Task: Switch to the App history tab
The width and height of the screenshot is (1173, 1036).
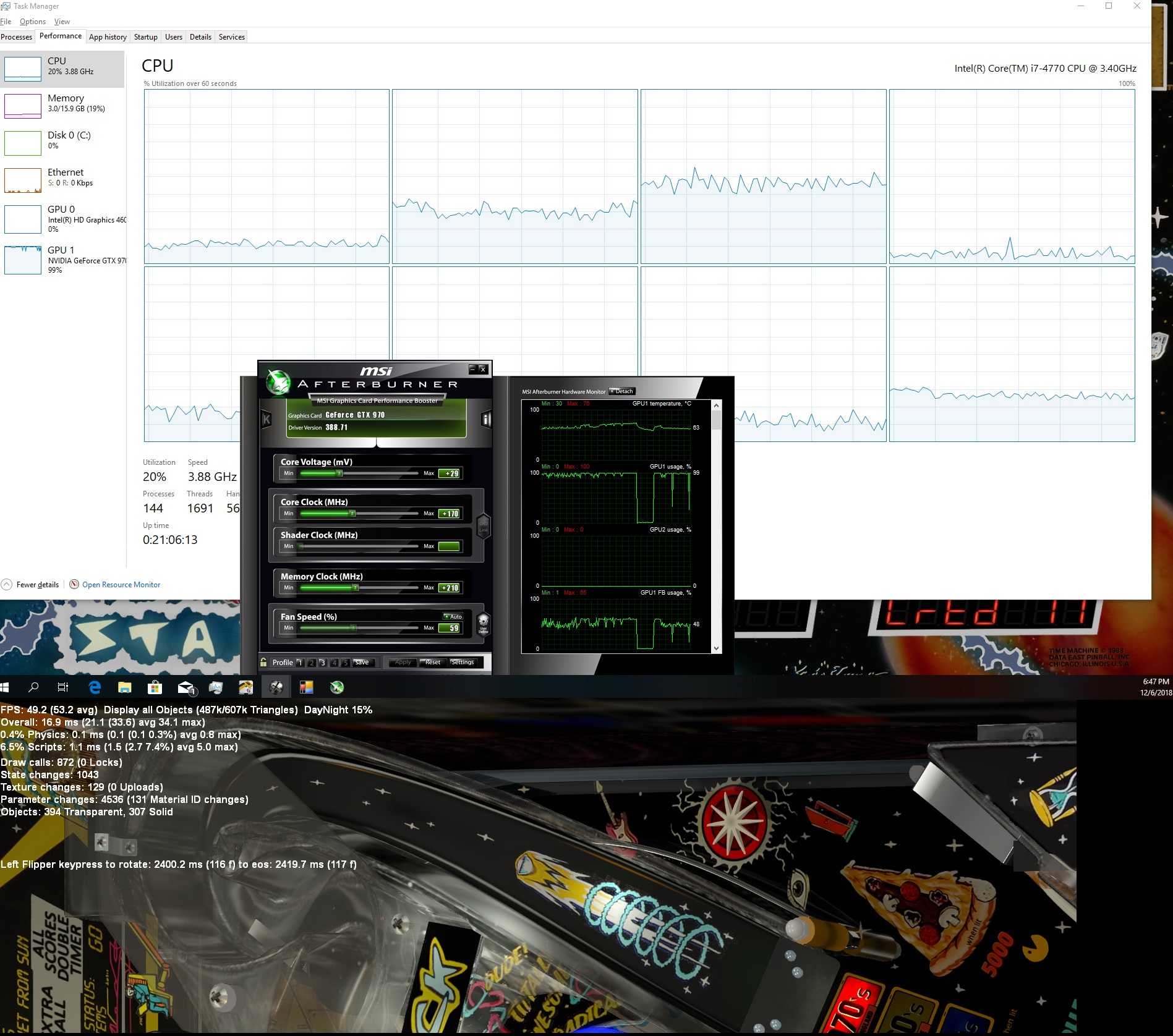Action: 108,37
